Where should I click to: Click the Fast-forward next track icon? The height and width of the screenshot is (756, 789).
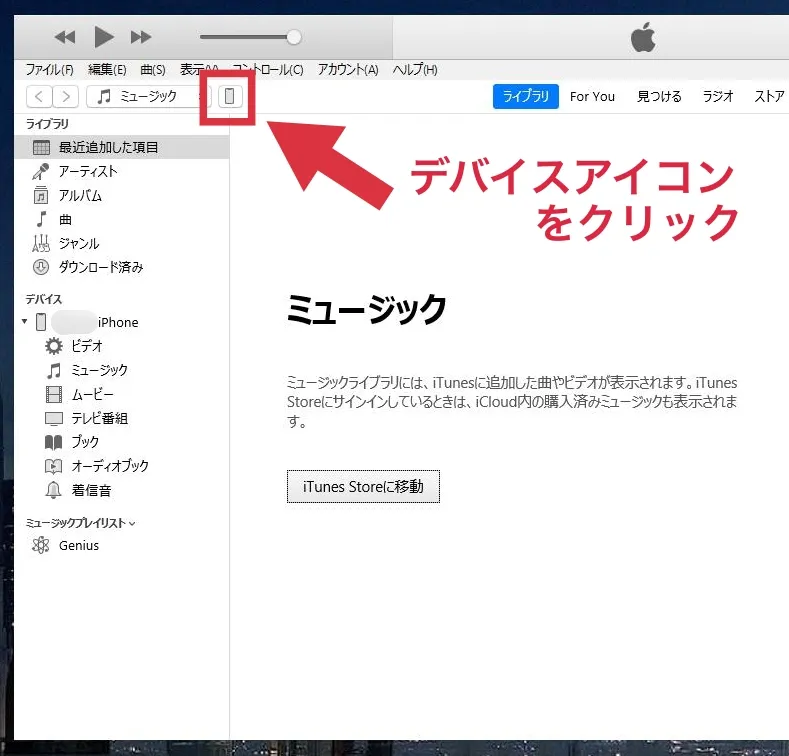pos(141,37)
